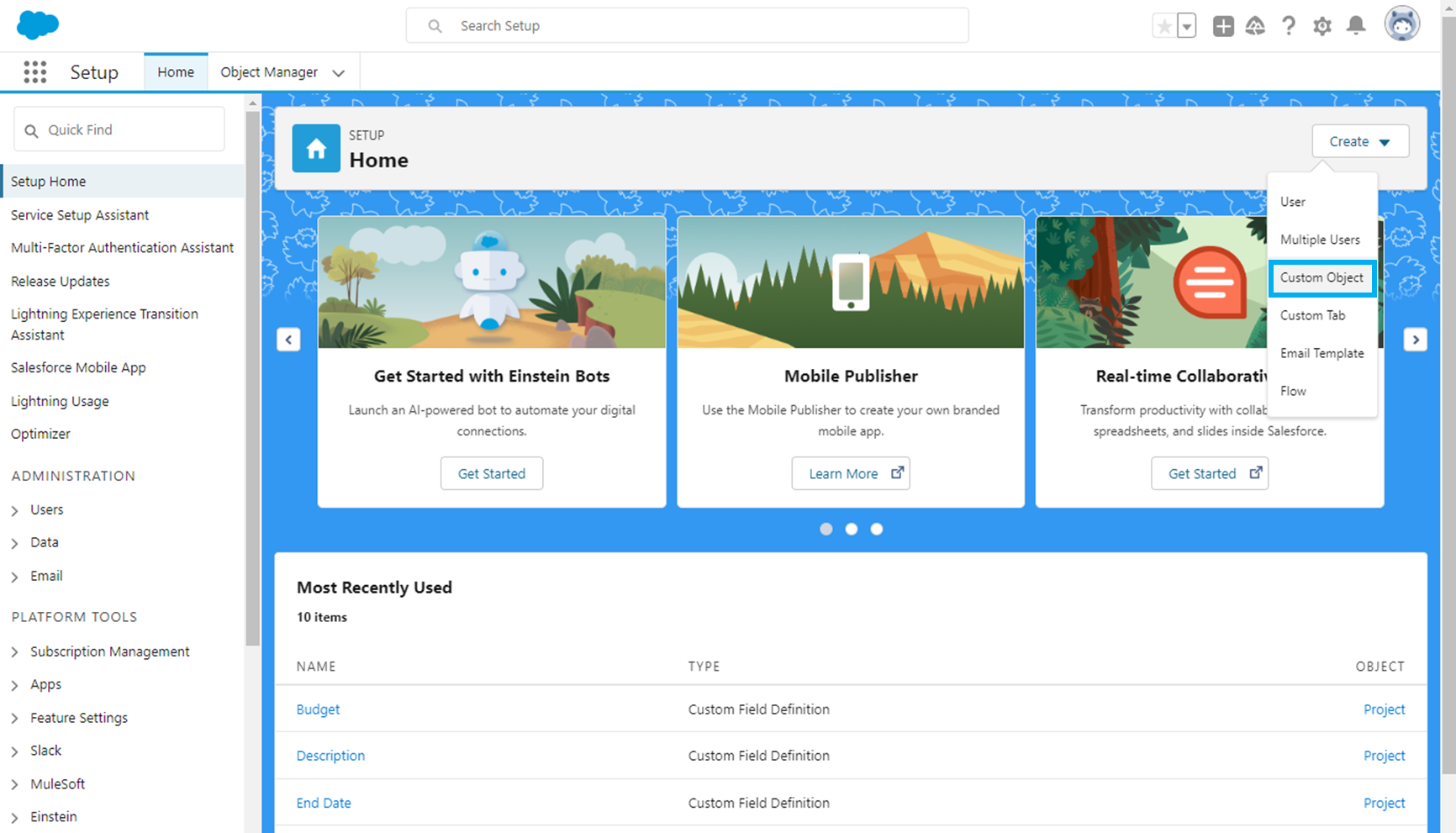Click the sidebar vertical scrollbar

click(252, 378)
